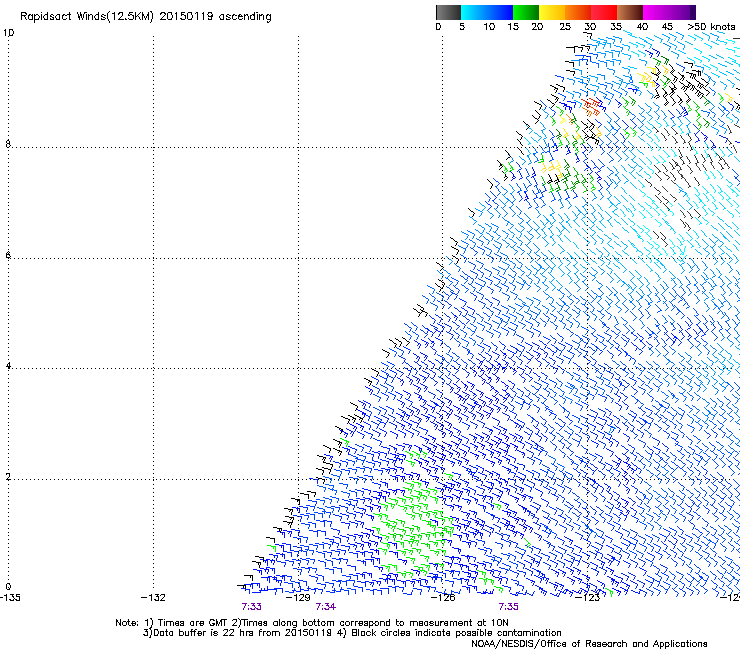
Task: Click the latitude axis label '2'
Action: pos(8,477)
